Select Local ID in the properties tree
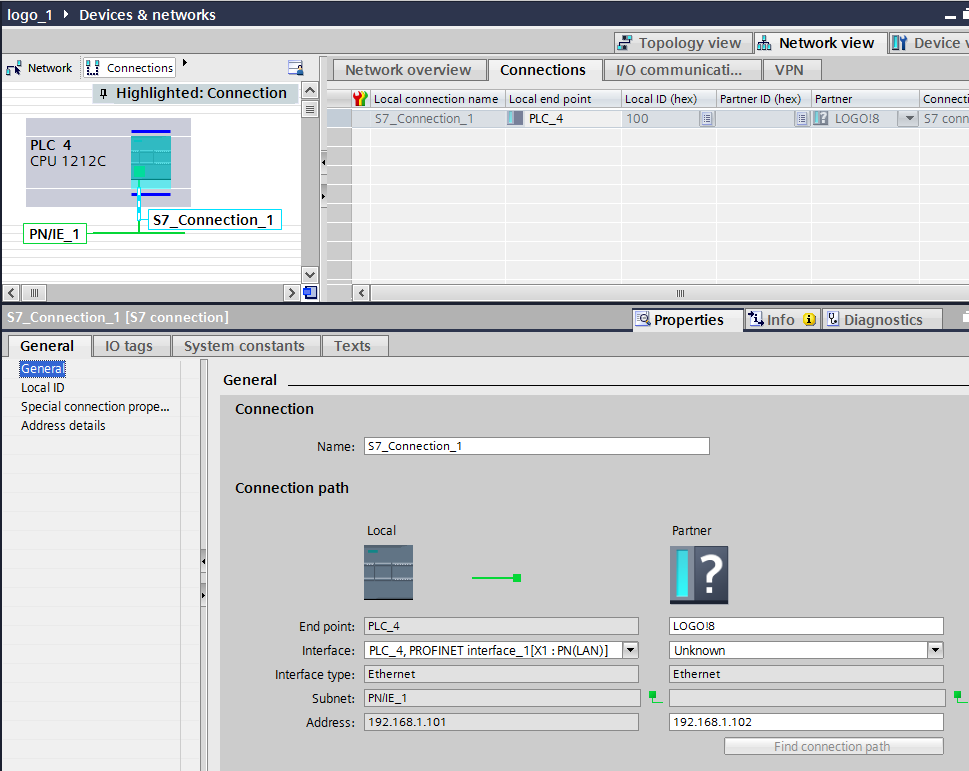969x771 pixels. [x=43, y=388]
